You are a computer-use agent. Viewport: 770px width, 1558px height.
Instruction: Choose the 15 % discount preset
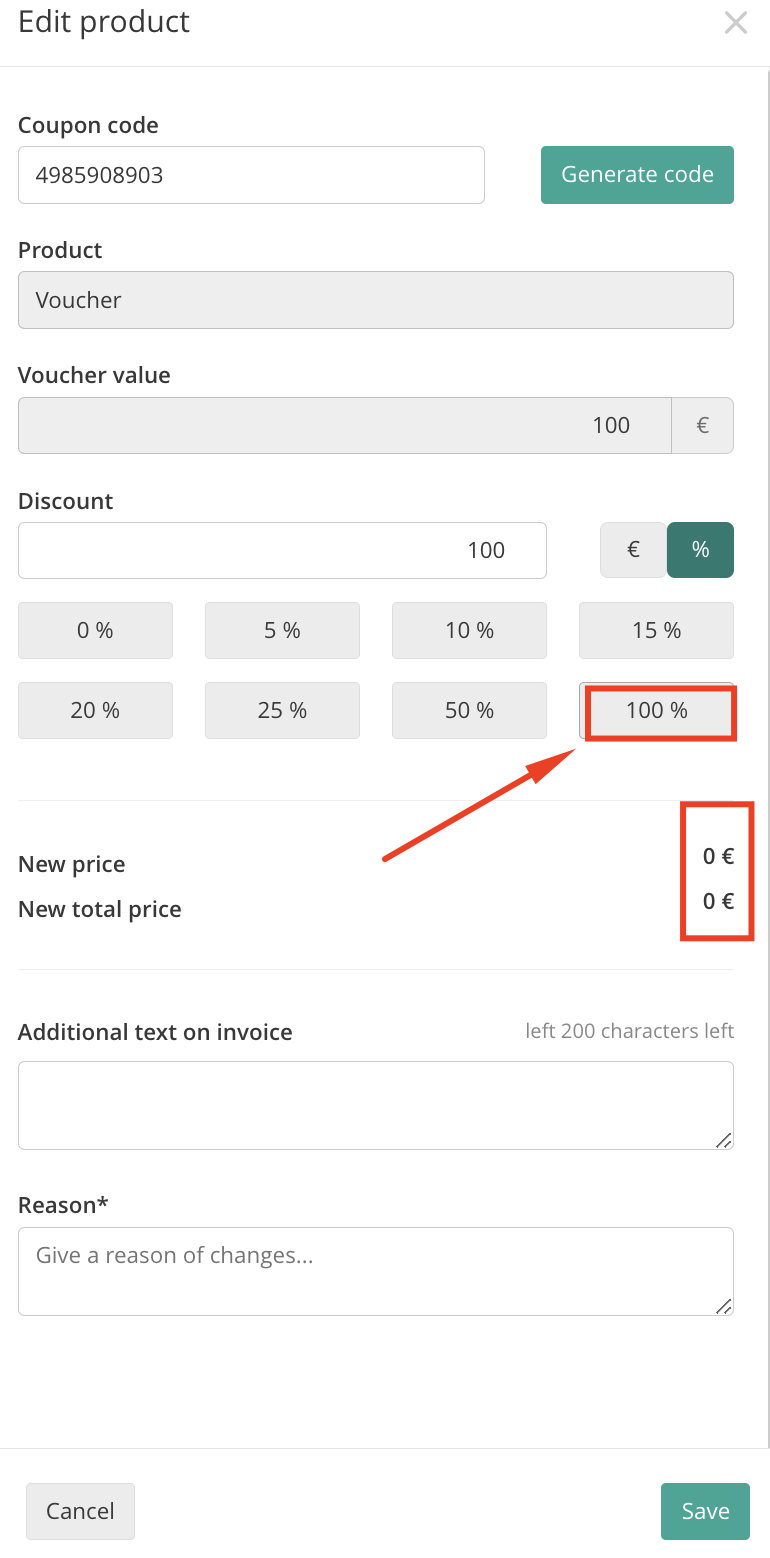click(656, 630)
